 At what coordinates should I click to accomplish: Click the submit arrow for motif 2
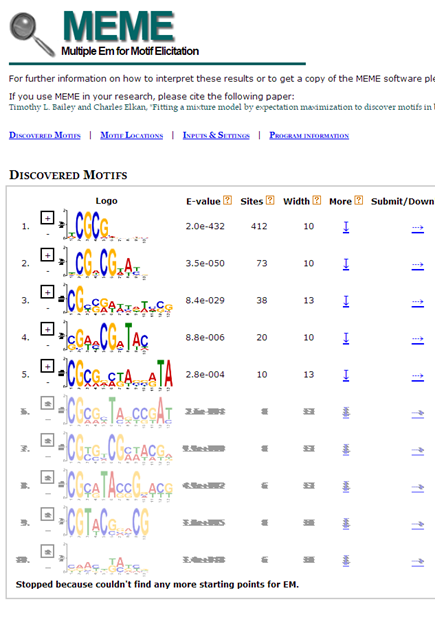click(x=418, y=265)
